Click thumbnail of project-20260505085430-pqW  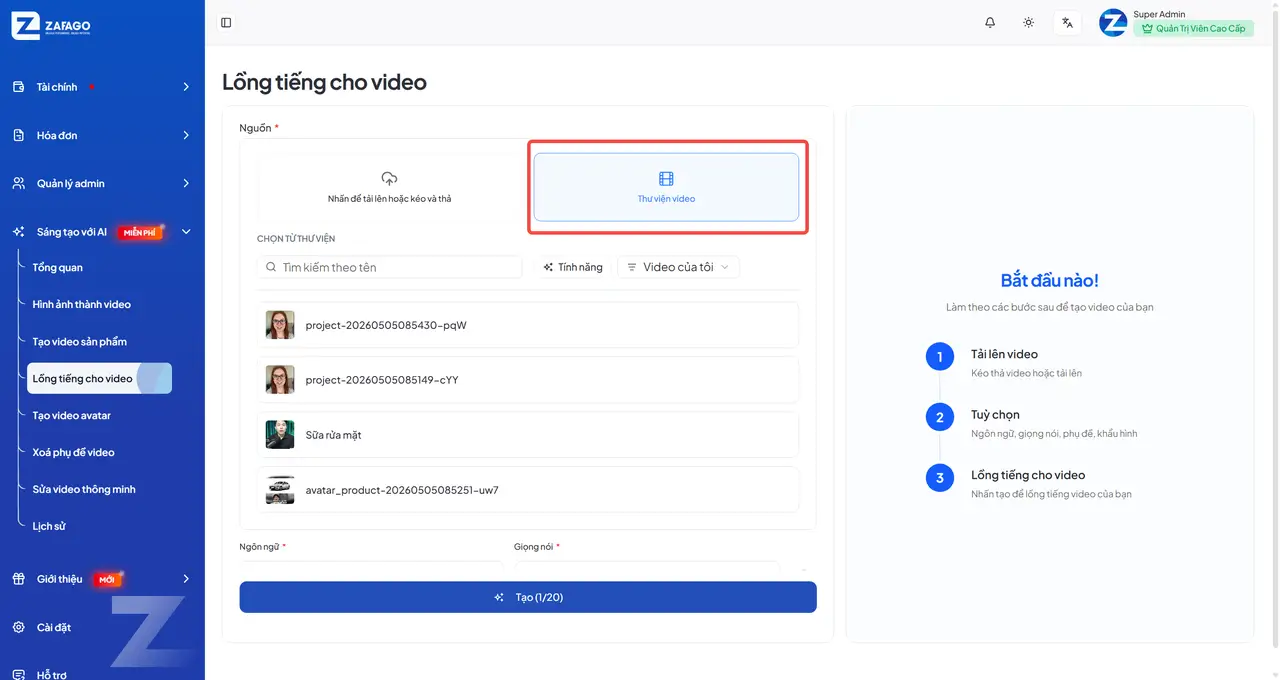click(x=280, y=325)
